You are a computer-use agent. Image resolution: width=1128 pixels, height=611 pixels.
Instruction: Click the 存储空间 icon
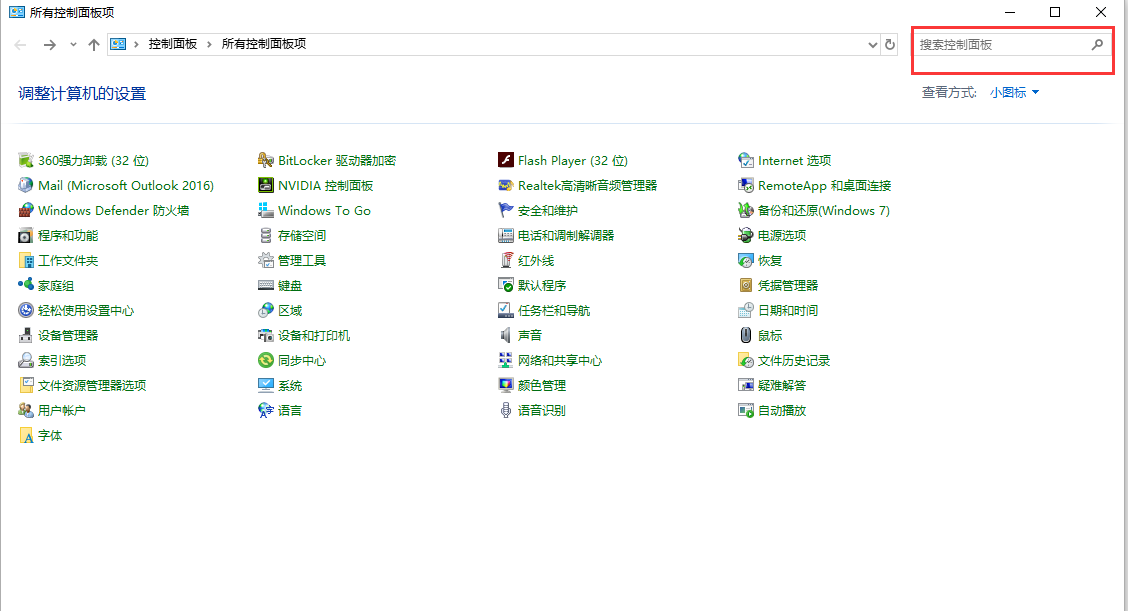click(265, 235)
